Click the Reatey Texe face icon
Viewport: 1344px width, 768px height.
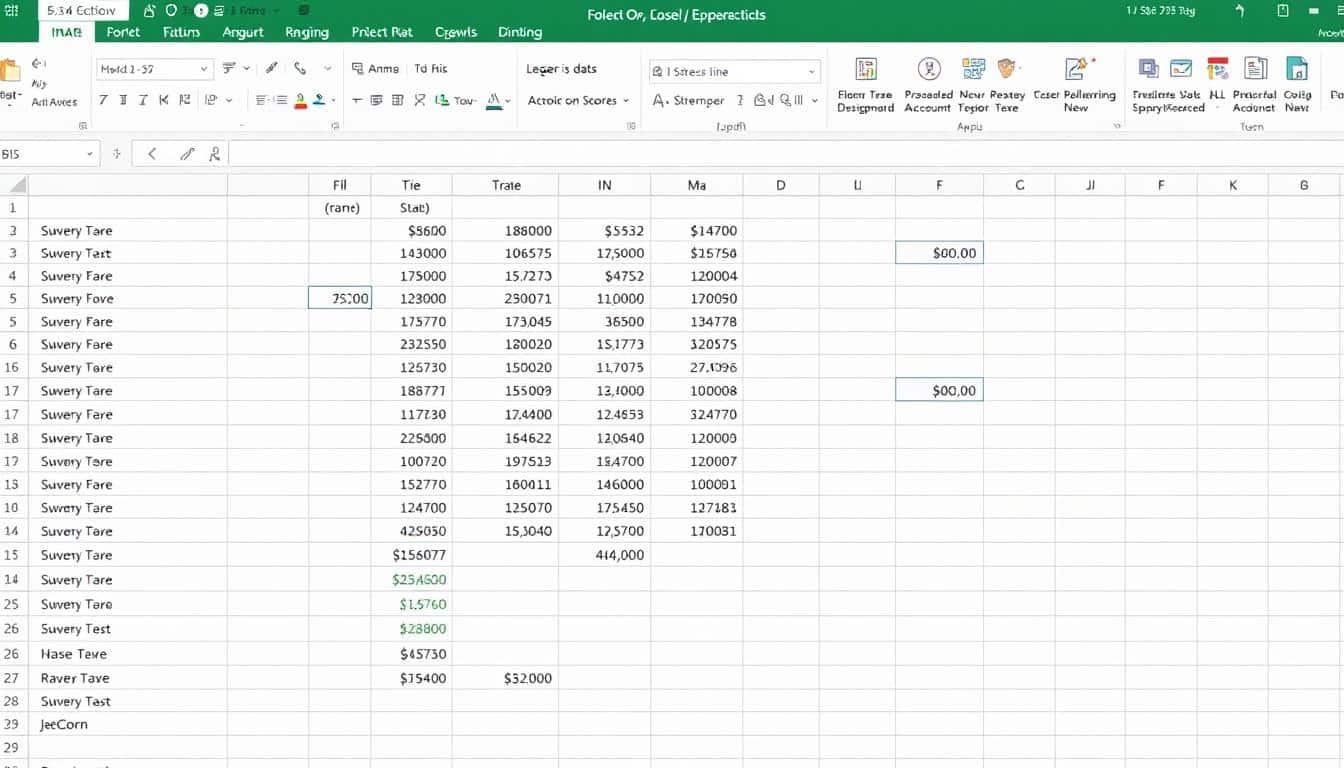pos(1007,68)
